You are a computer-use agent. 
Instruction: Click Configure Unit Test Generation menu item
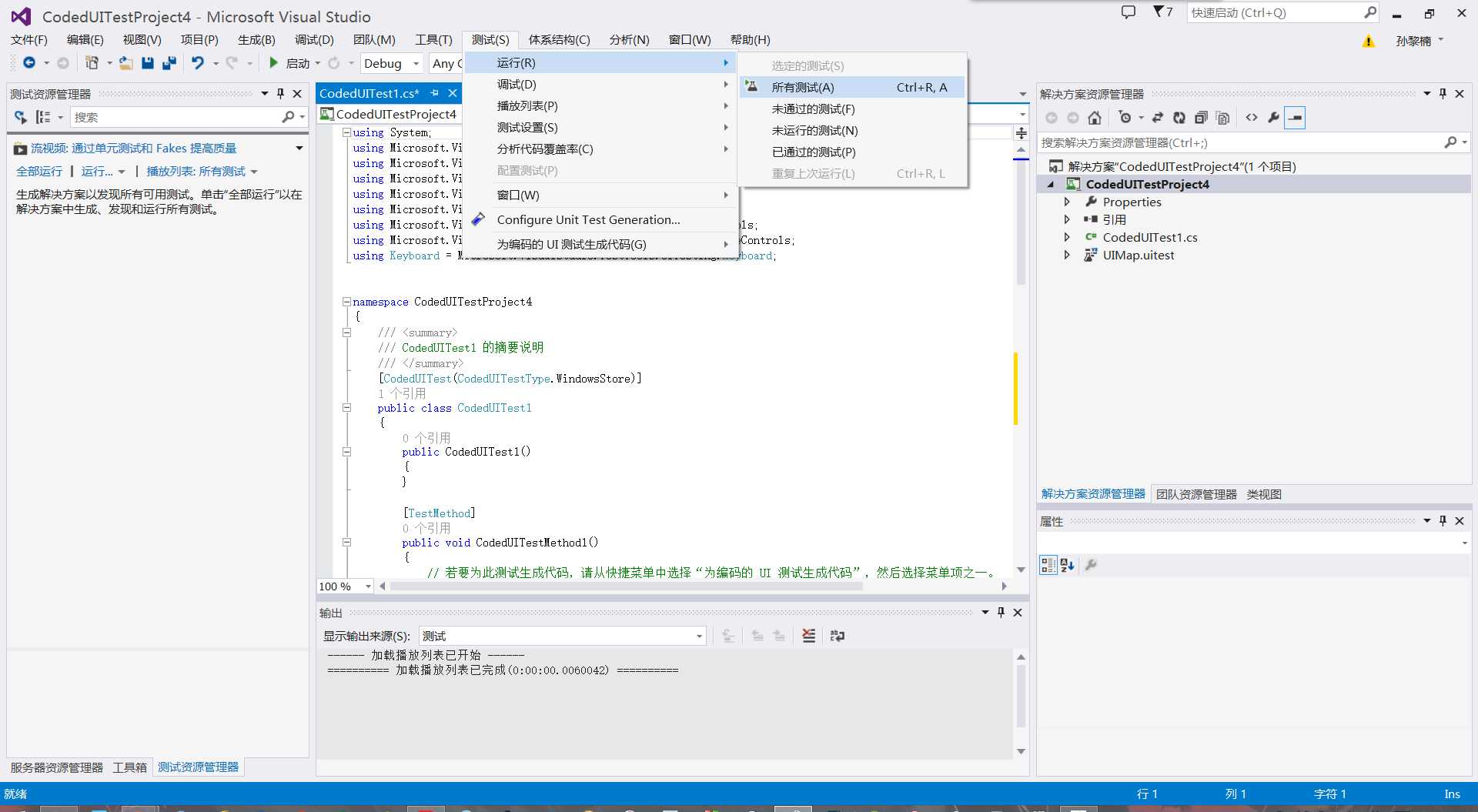point(600,219)
